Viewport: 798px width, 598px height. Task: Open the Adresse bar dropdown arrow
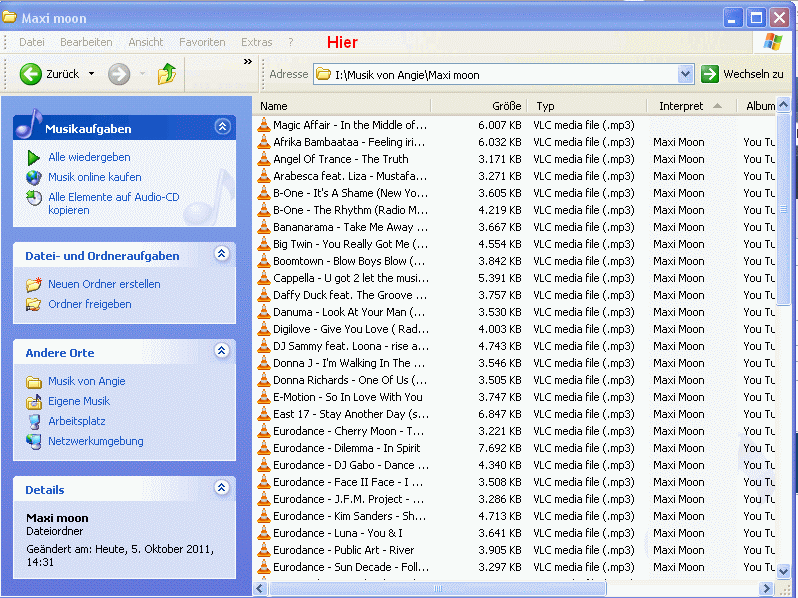(686, 75)
